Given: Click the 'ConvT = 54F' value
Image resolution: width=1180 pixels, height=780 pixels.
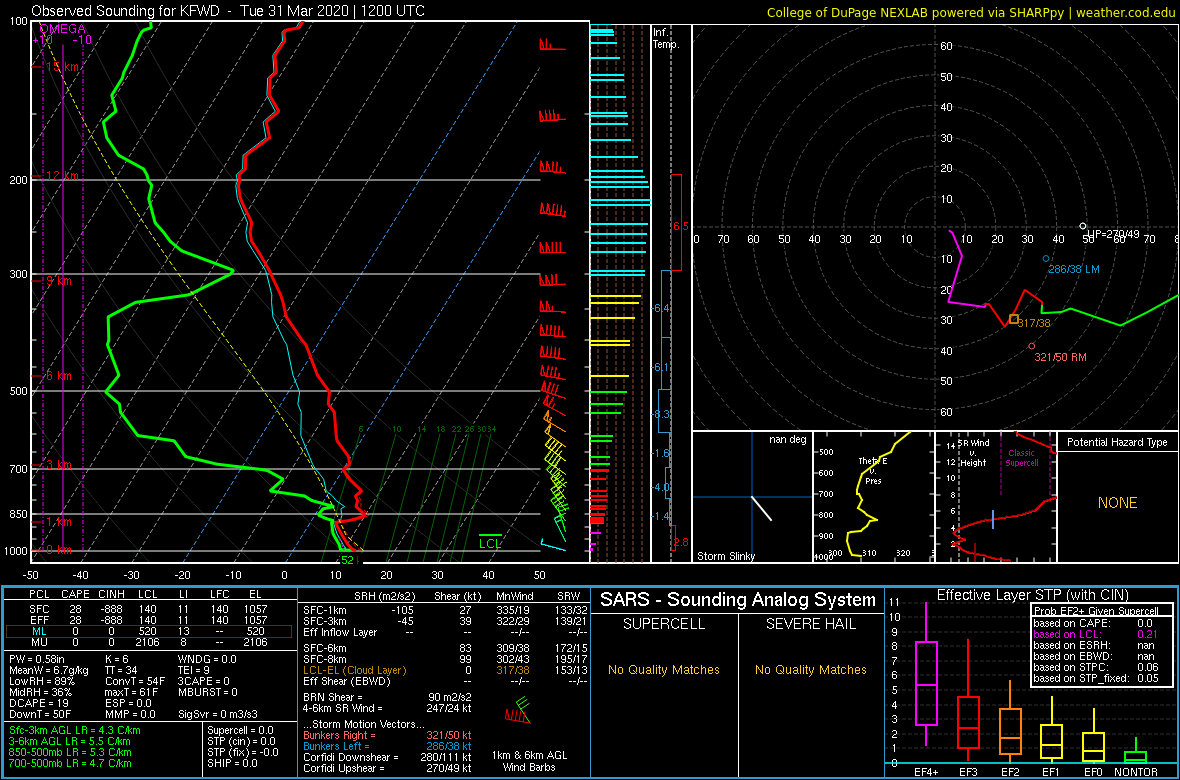Looking at the screenshot, I should tap(135, 682).
